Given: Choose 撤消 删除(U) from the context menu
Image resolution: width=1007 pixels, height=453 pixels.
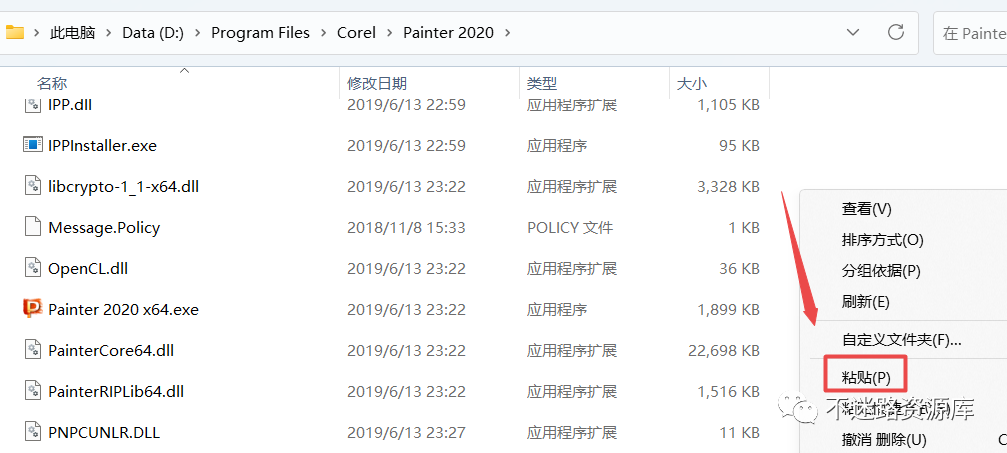Looking at the screenshot, I should pyautogui.click(x=884, y=440).
